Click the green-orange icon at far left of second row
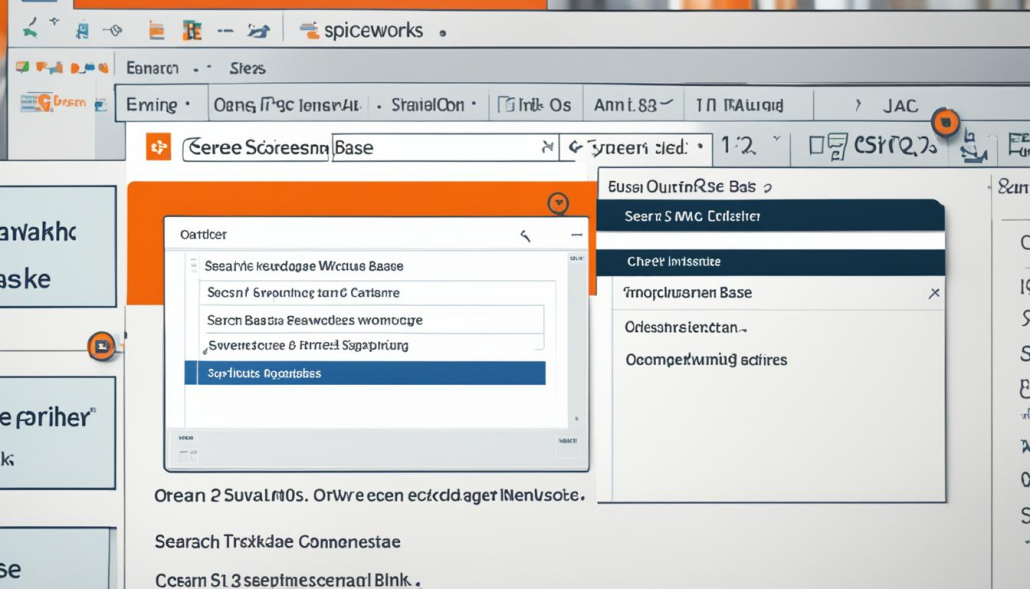Viewport: 1030px width, 589px height. [x=23, y=67]
